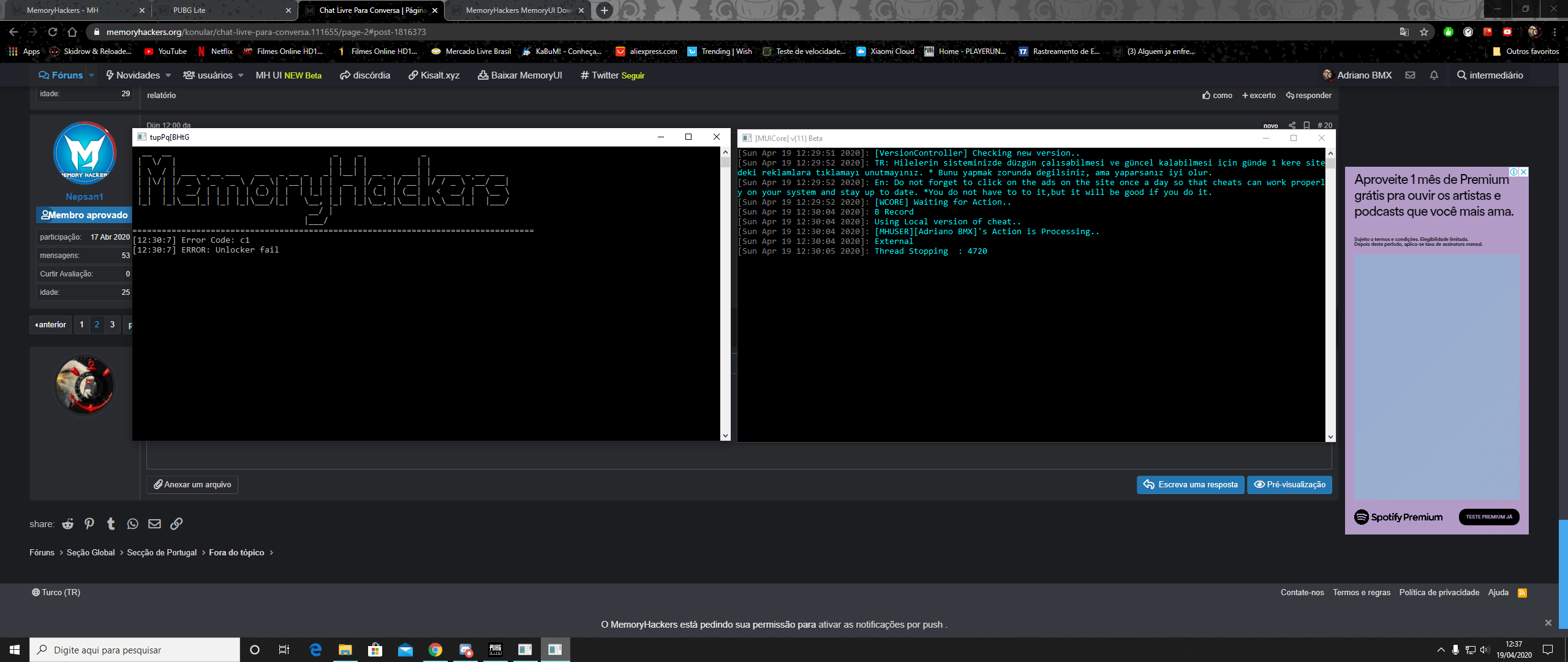Open the Outros favoritos bookmarks folder
This screenshot has width=1568, height=662.
1526,51
